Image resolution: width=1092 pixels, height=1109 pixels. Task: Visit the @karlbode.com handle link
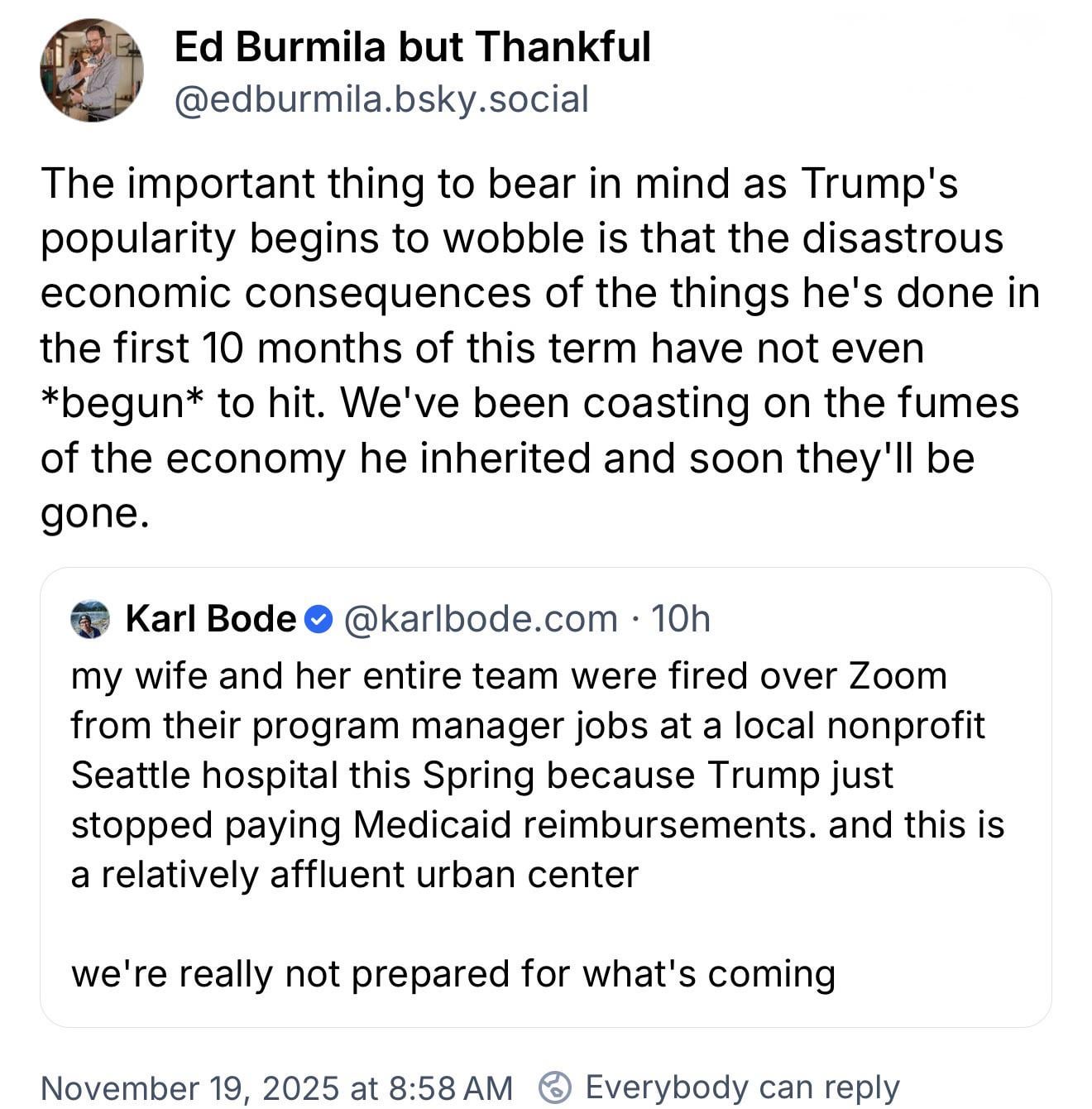tap(480, 618)
